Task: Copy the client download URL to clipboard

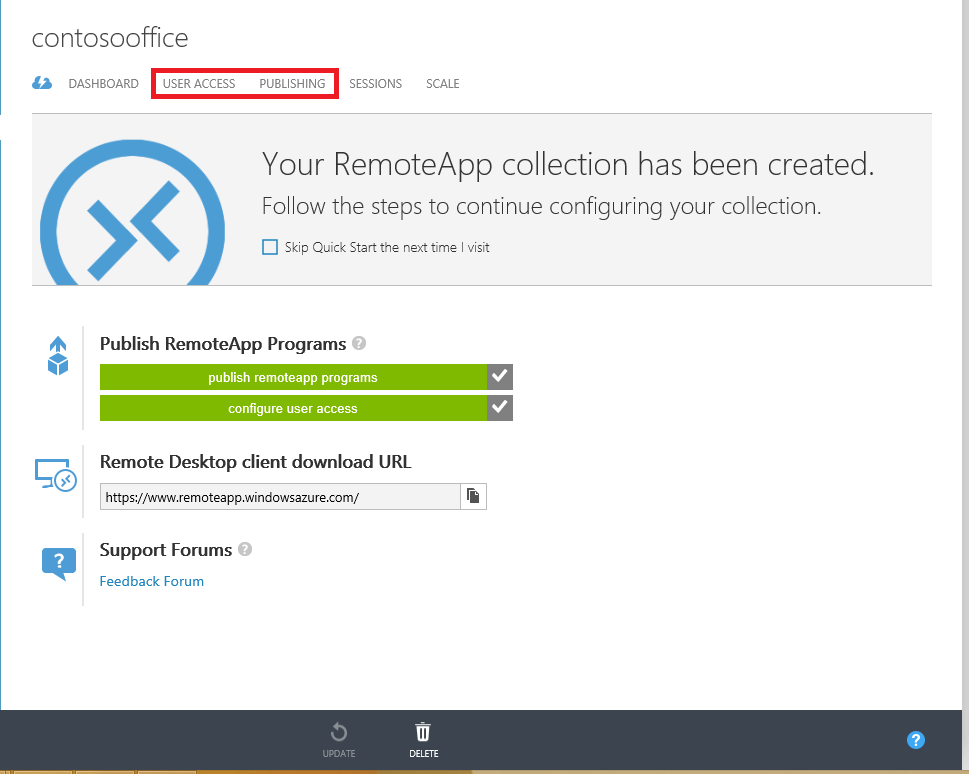Action: pyautogui.click(x=473, y=496)
